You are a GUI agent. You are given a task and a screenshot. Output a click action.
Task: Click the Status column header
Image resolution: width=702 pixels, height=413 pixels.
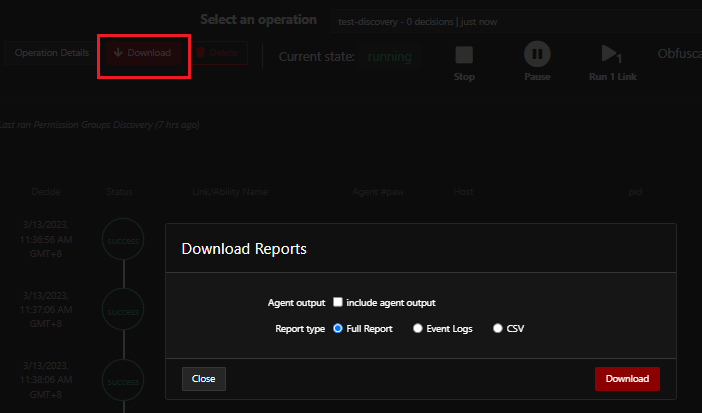point(120,192)
